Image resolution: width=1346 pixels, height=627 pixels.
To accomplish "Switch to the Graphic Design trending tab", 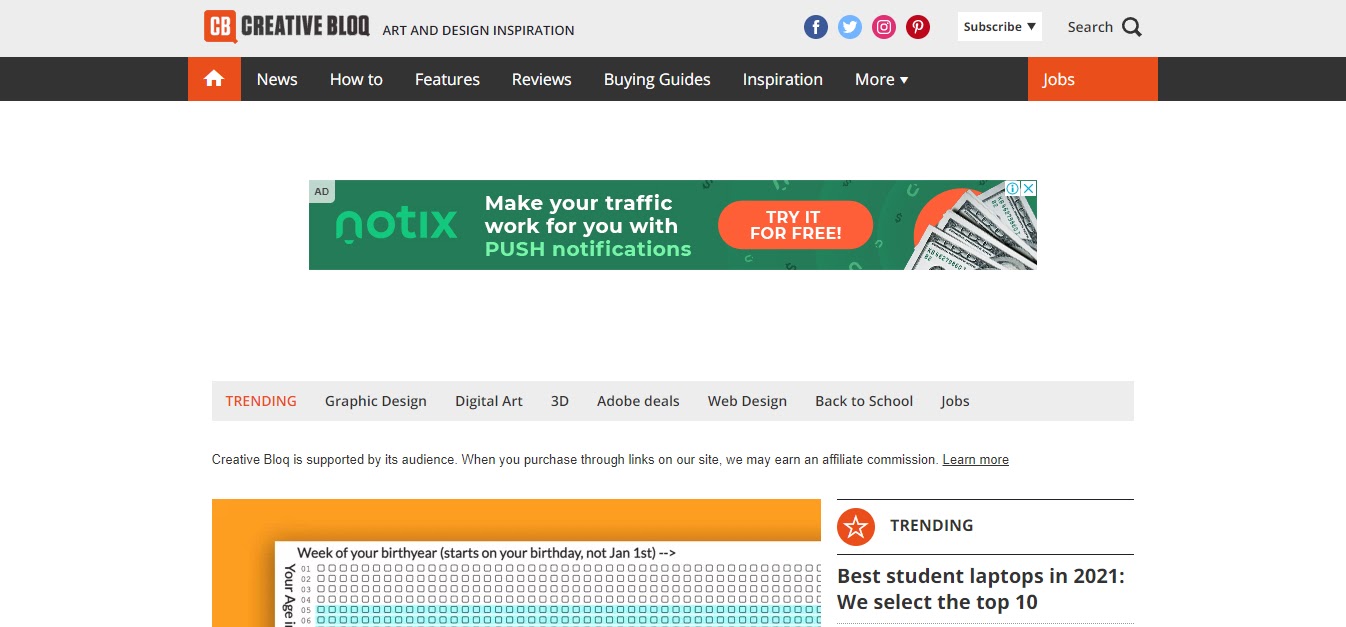I will pos(375,400).
